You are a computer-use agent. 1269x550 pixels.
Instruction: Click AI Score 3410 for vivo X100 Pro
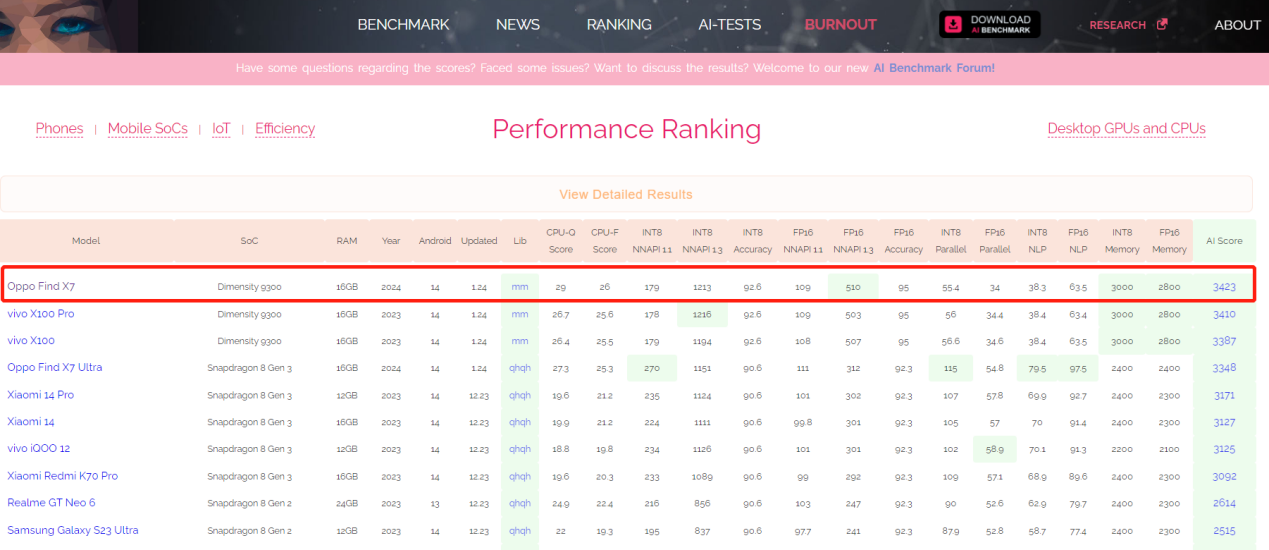coord(1224,314)
